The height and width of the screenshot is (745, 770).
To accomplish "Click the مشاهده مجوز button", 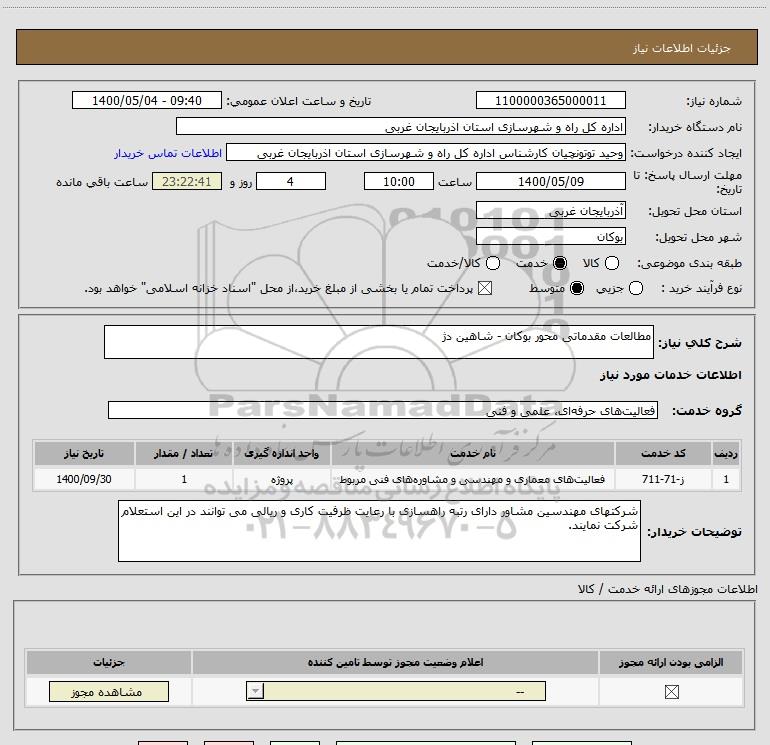I will [x=109, y=691].
